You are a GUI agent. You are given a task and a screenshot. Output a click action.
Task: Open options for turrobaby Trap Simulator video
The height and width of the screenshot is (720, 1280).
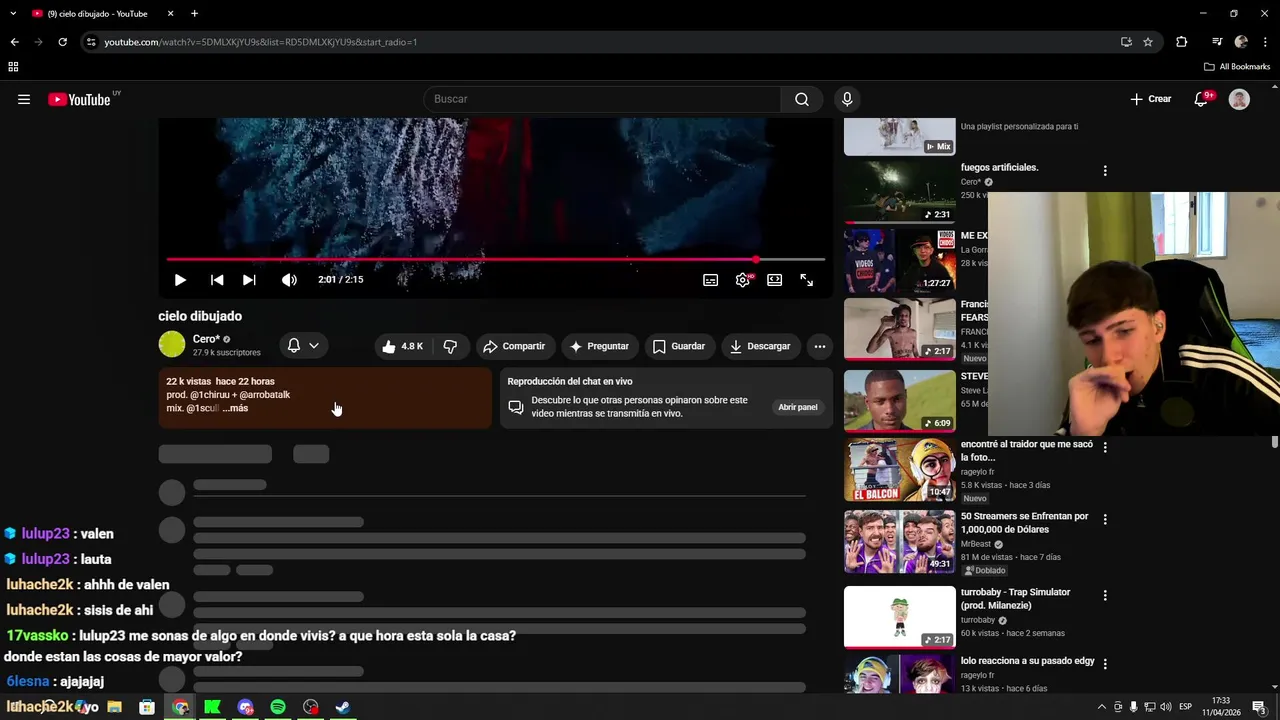tap(1105, 595)
